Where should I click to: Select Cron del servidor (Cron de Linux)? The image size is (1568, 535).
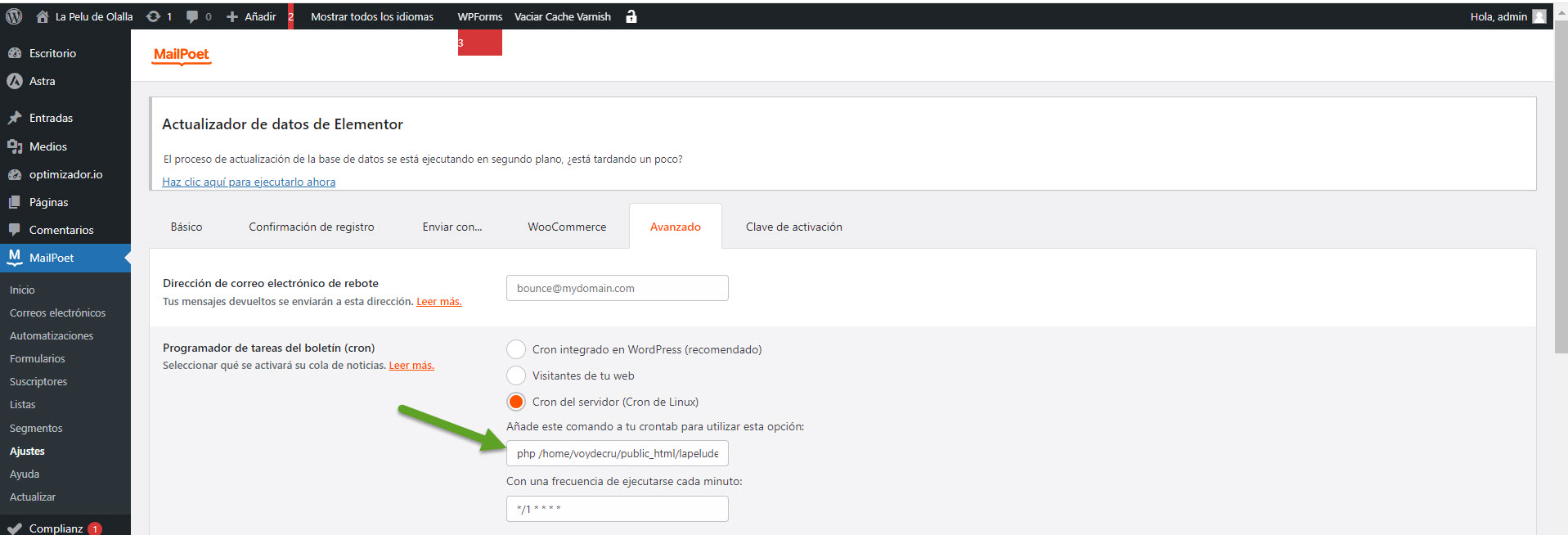coord(516,402)
